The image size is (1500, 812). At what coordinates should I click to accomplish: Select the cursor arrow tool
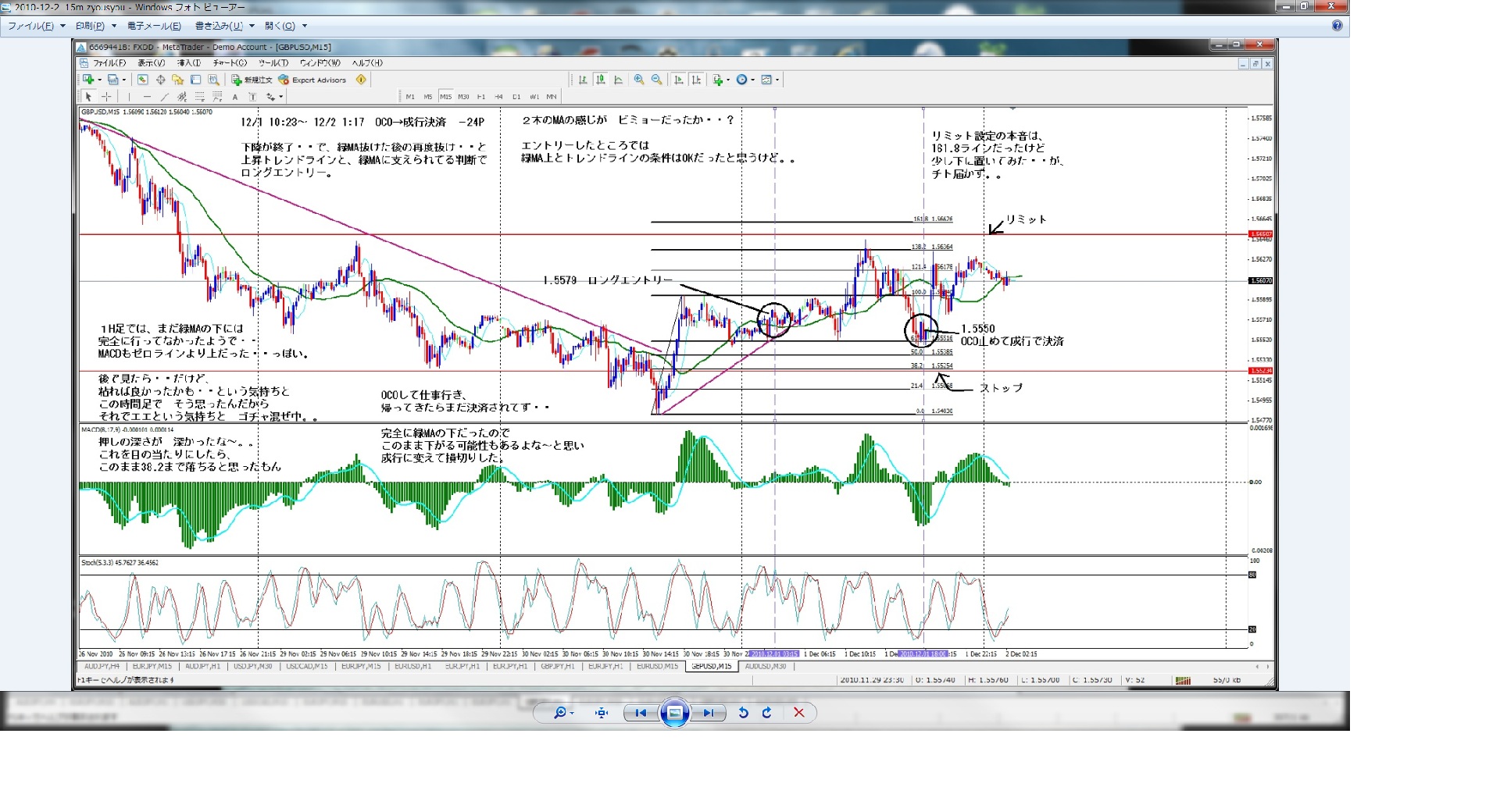88,97
